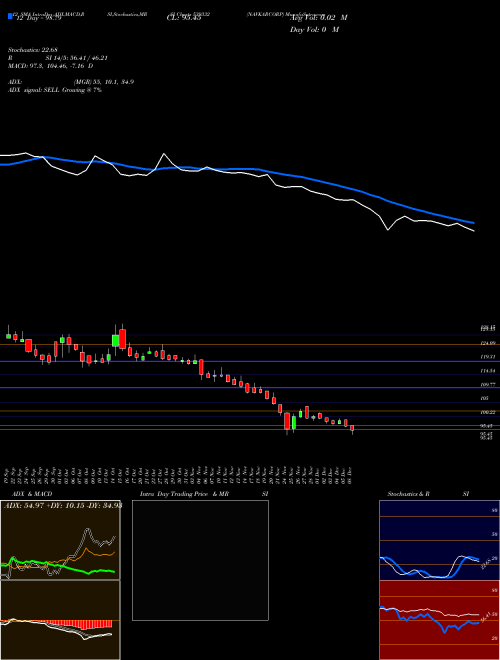The width and height of the screenshot is (500, 660).
Task: Click the 'SI 14/3: 36.41 / 46.21' value
Action: click(76, 58)
